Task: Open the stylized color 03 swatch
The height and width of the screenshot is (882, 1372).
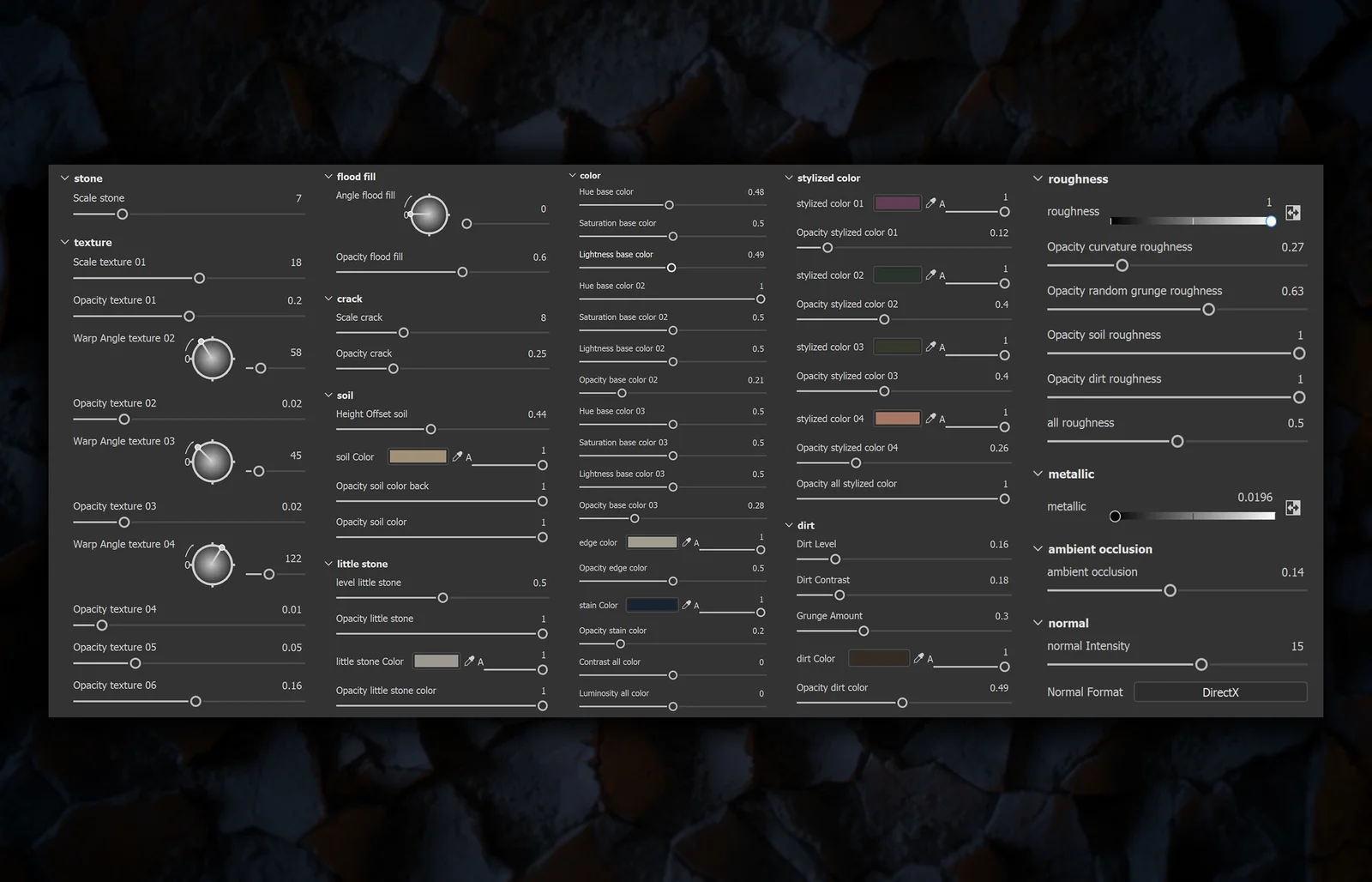Action: coord(896,346)
